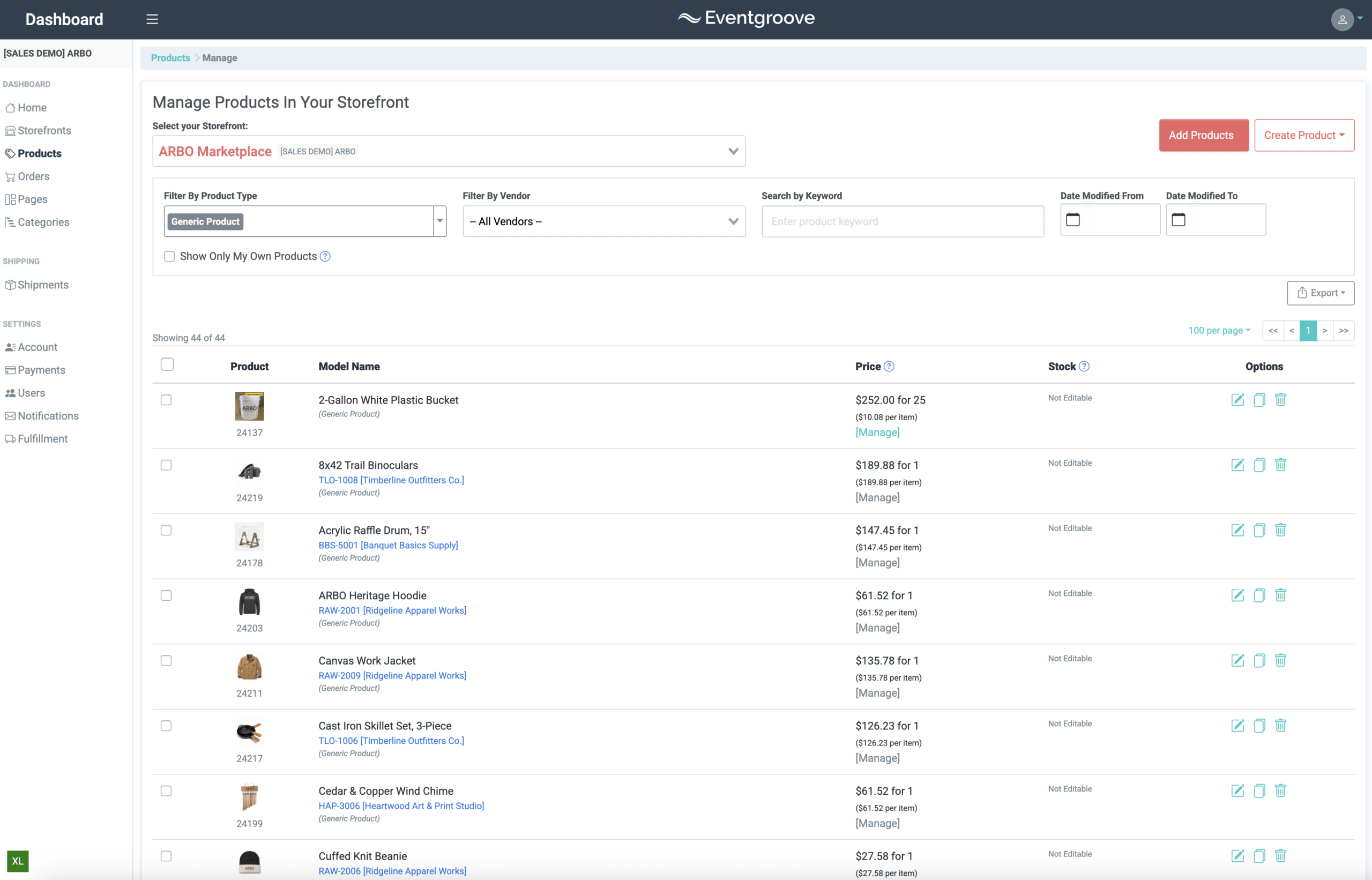Edit the ARBO Heritage Hoodie product
This screenshot has height=880, width=1372.
pos(1237,595)
